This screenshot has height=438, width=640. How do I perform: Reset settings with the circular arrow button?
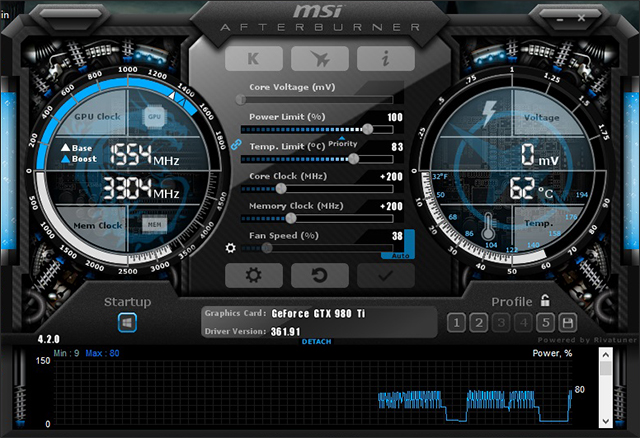[320, 276]
